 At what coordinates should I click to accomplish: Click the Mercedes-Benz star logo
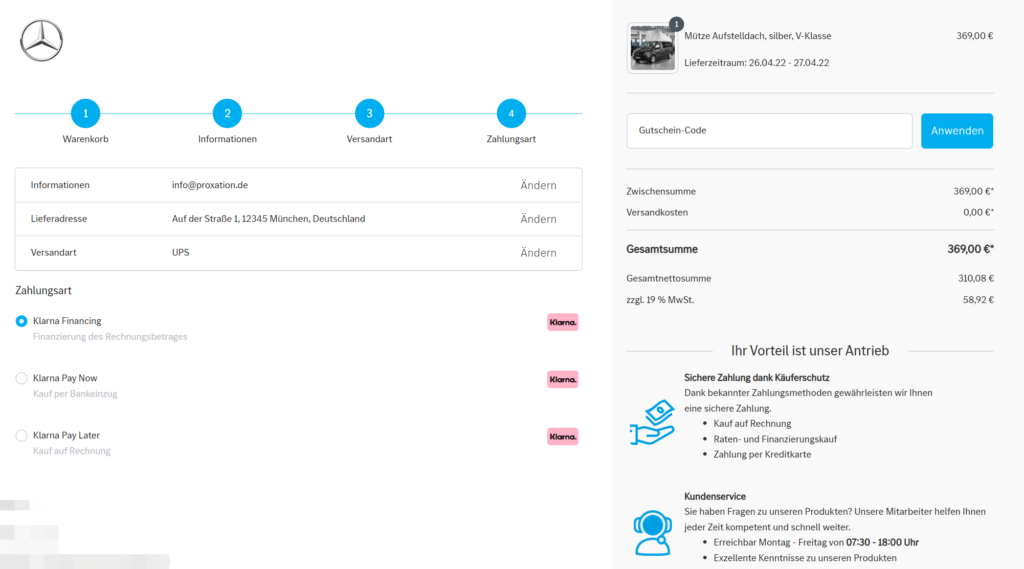coord(41,41)
